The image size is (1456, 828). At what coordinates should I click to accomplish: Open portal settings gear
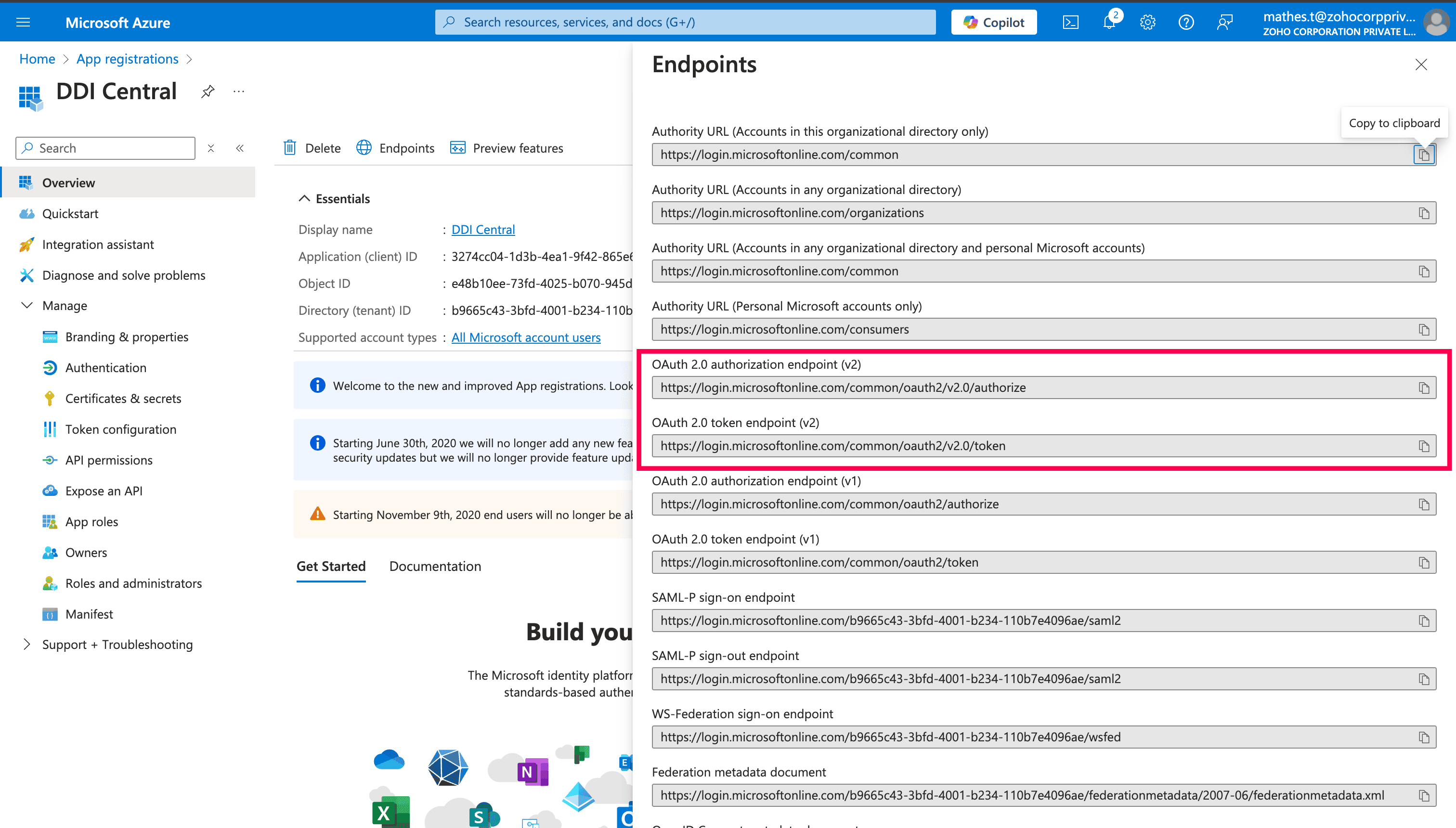[1148, 22]
